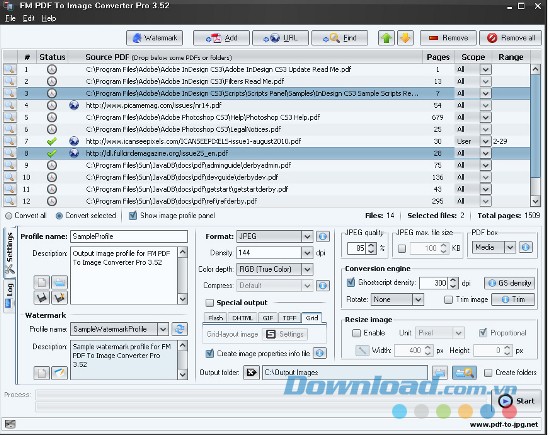This screenshot has width=550, height=440.
Task: Switch to Settings side tab
Action: tap(9, 254)
